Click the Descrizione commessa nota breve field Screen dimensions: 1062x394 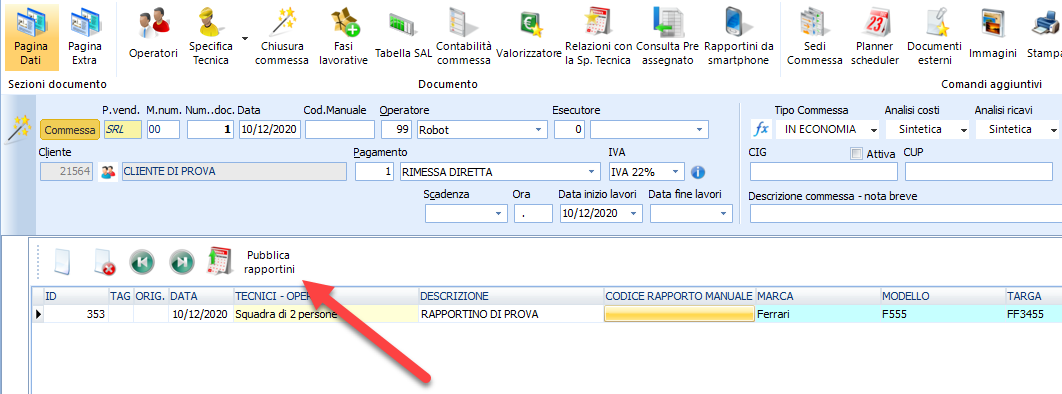(x=906, y=213)
